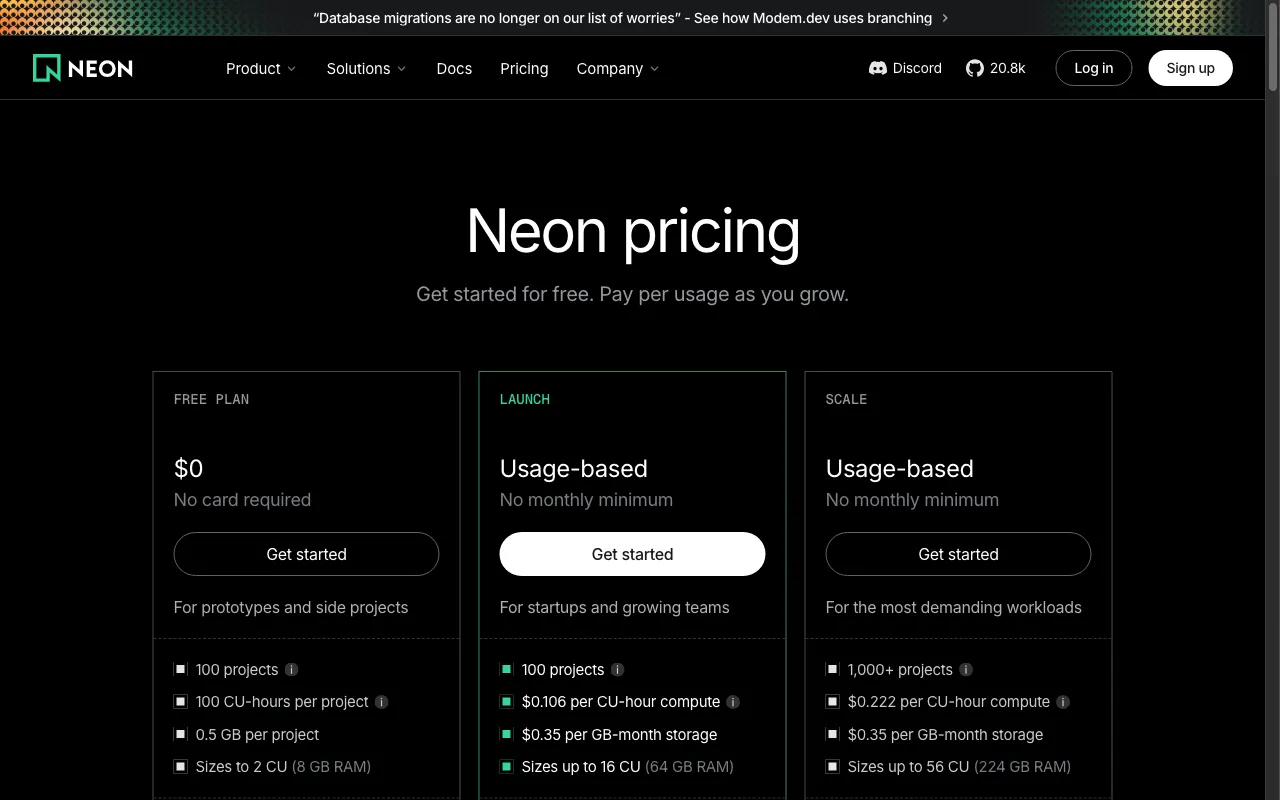This screenshot has width=1280, height=800.
Task: Click the "$0" price text
Action: tap(188, 468)
